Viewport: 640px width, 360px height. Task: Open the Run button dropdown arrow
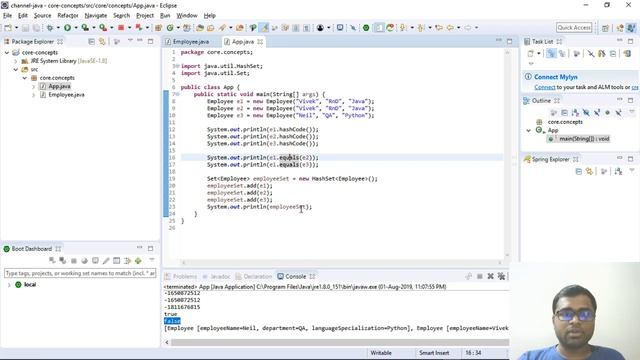(76, 28)
